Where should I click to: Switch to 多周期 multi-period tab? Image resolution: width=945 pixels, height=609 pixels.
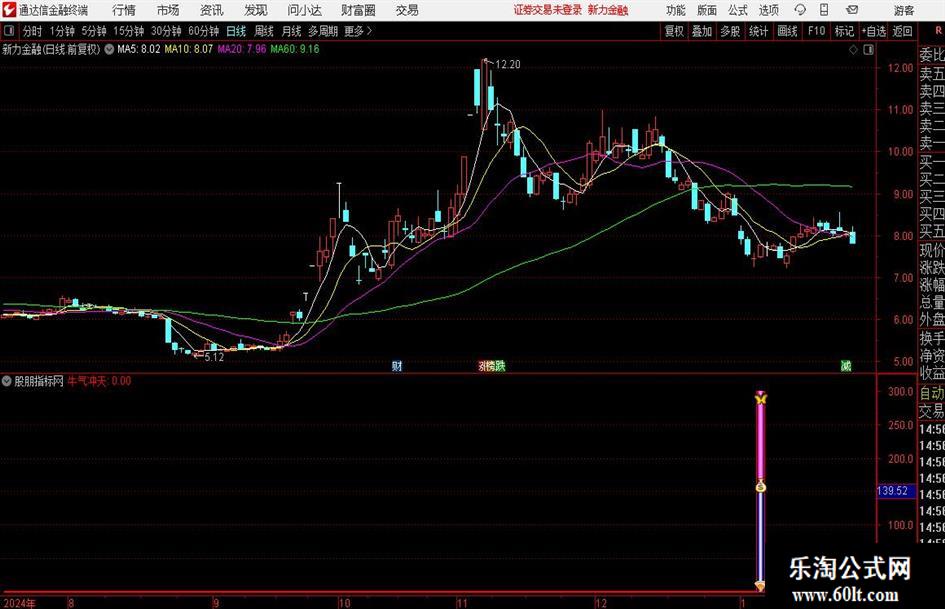323,31
